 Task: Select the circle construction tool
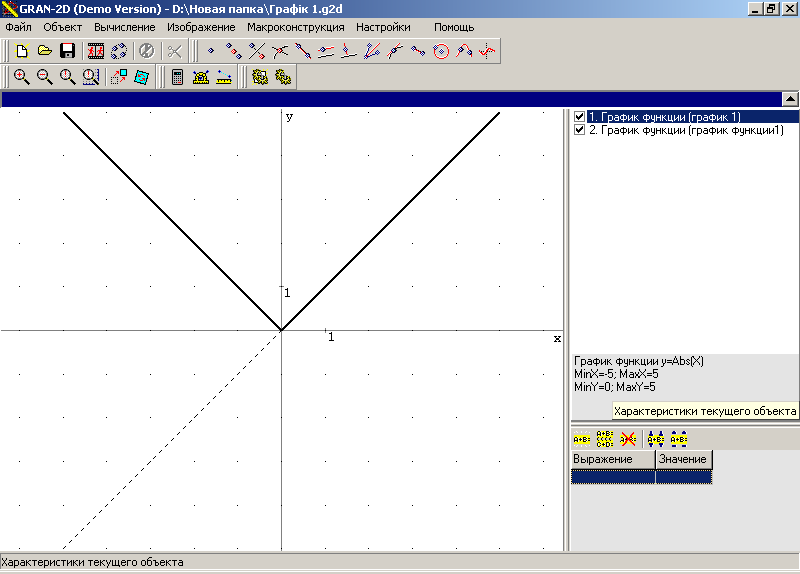point(441,51)
